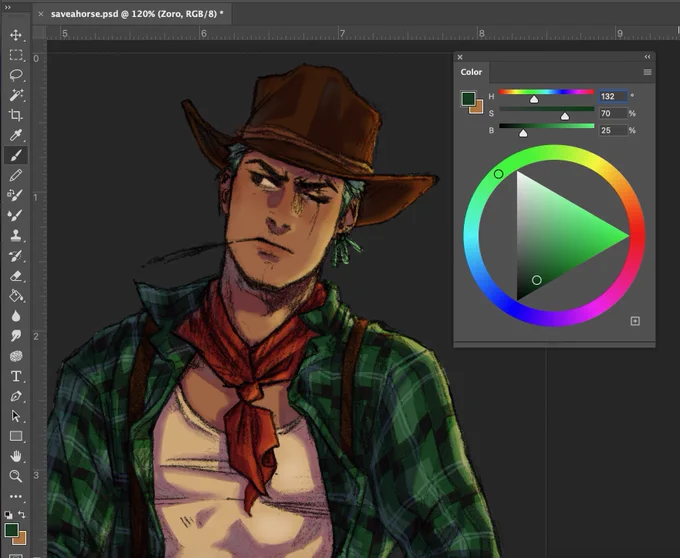Click toolbar foreground dark green swatch
This screenshot has height=558, width=680.
pos(11,530)
